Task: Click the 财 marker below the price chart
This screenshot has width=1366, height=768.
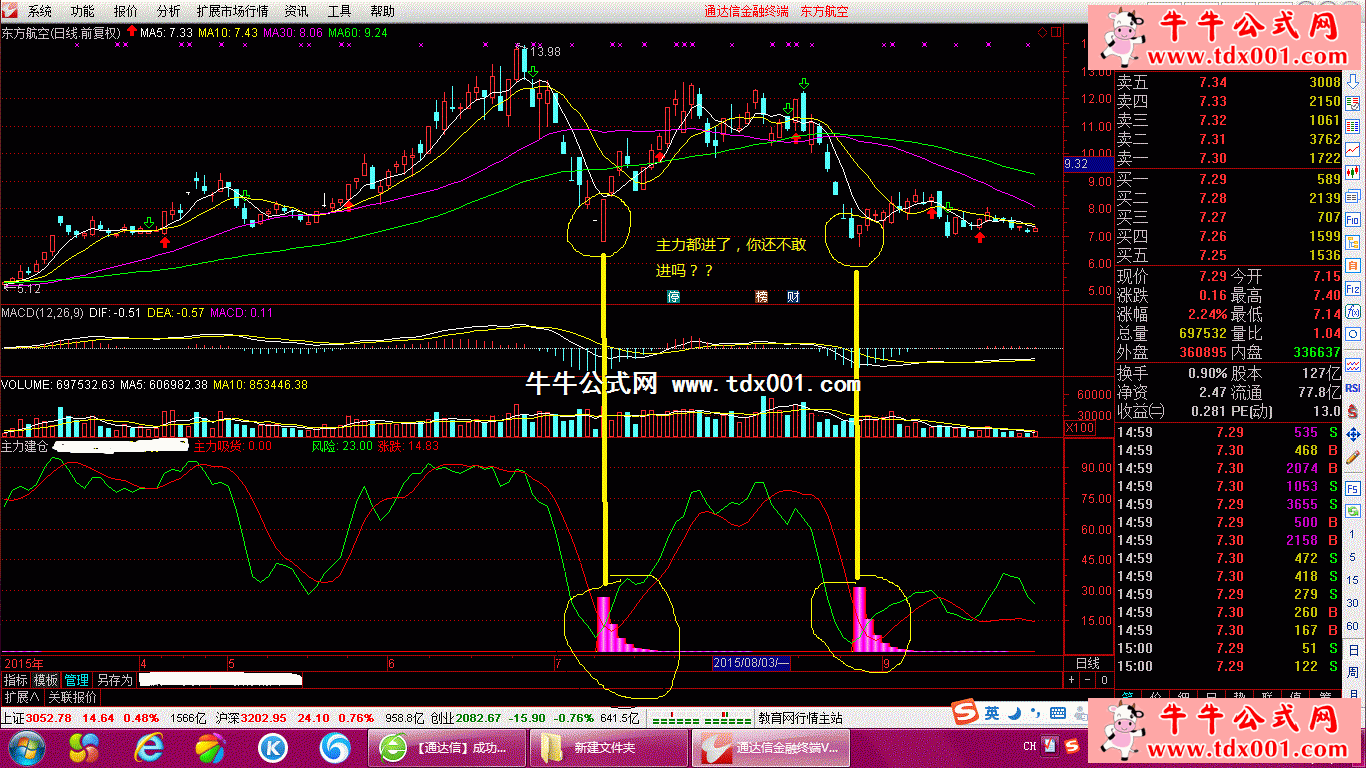Action: [x=793, y=297]
